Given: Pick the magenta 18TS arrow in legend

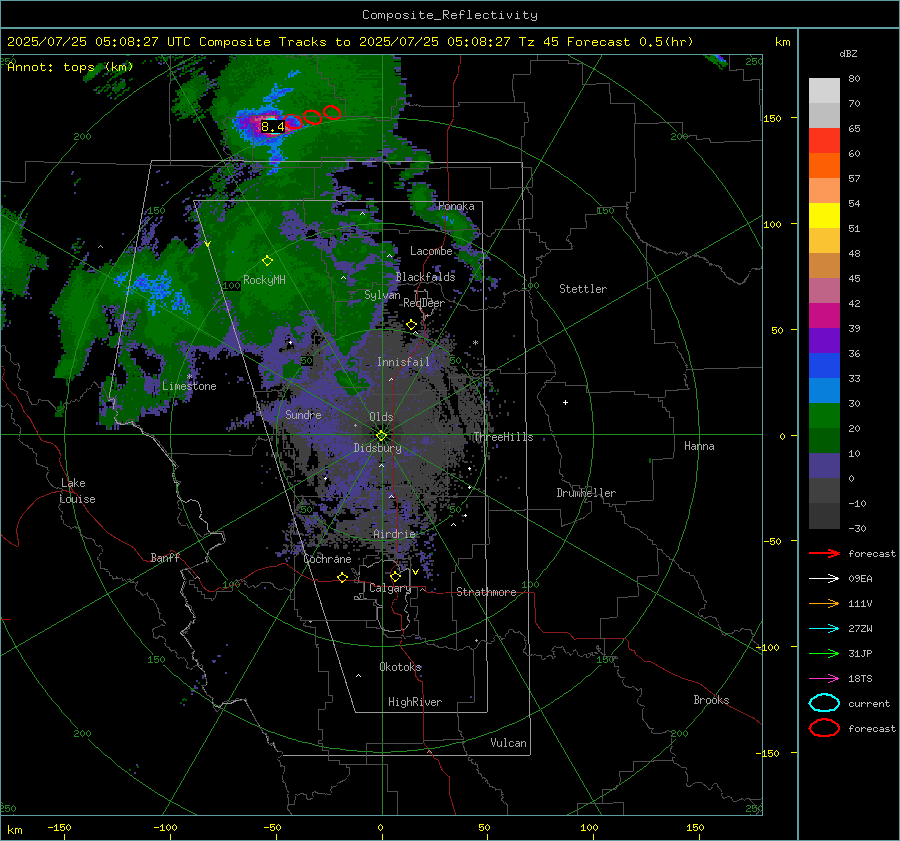Looking at the screenshot, I should click(x=824, y=679).
